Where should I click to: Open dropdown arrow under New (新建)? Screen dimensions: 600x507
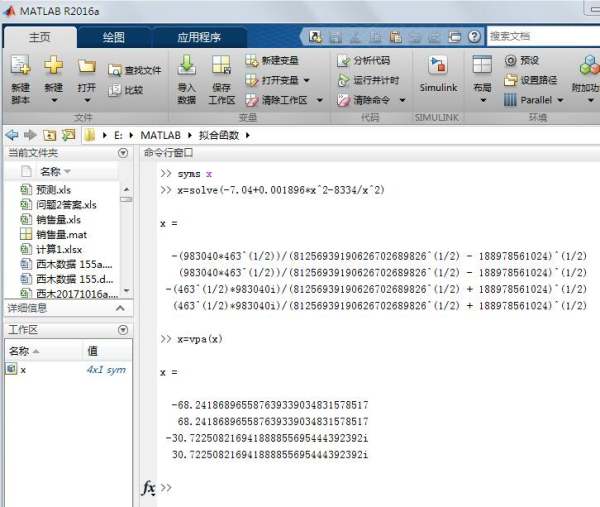tap(54, 101)
